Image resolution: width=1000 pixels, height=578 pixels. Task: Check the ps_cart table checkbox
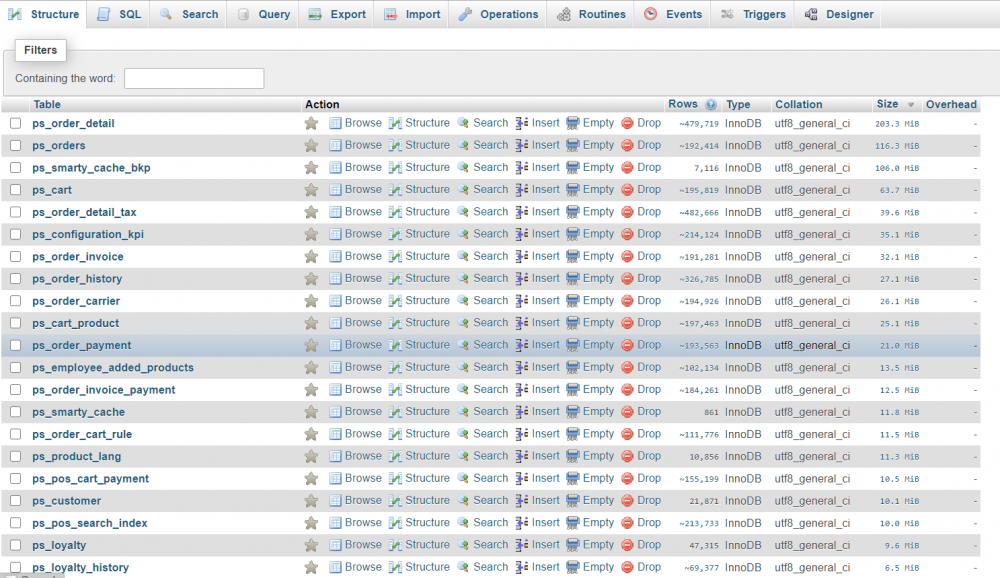pos(16,189)
